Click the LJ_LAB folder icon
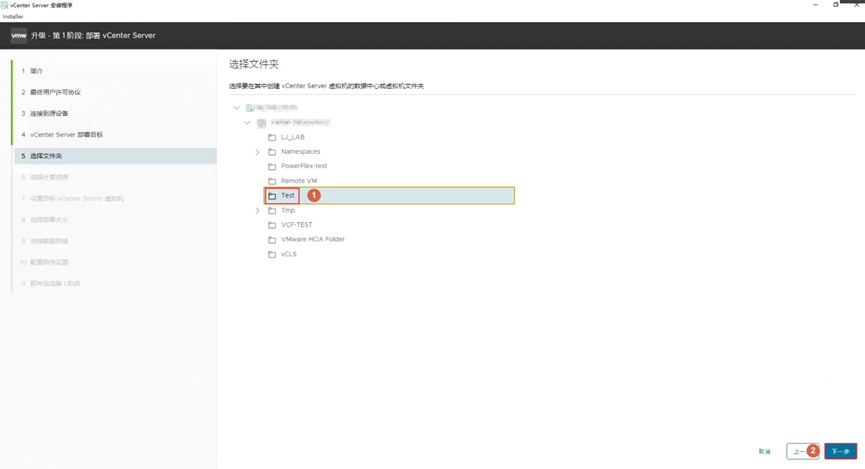 click(x=272, y=137)
